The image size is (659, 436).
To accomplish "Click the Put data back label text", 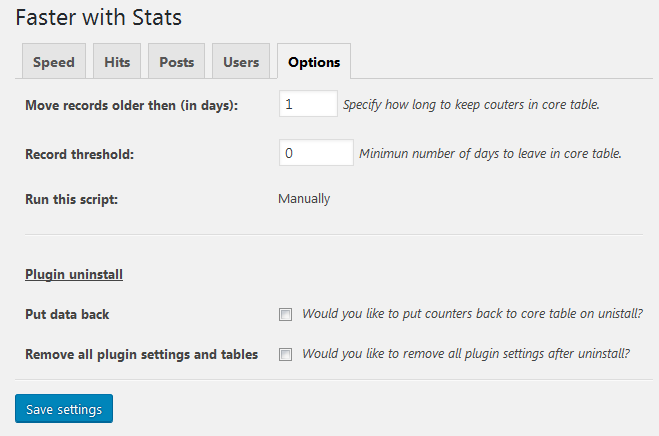I will click(x=67, y=314).
